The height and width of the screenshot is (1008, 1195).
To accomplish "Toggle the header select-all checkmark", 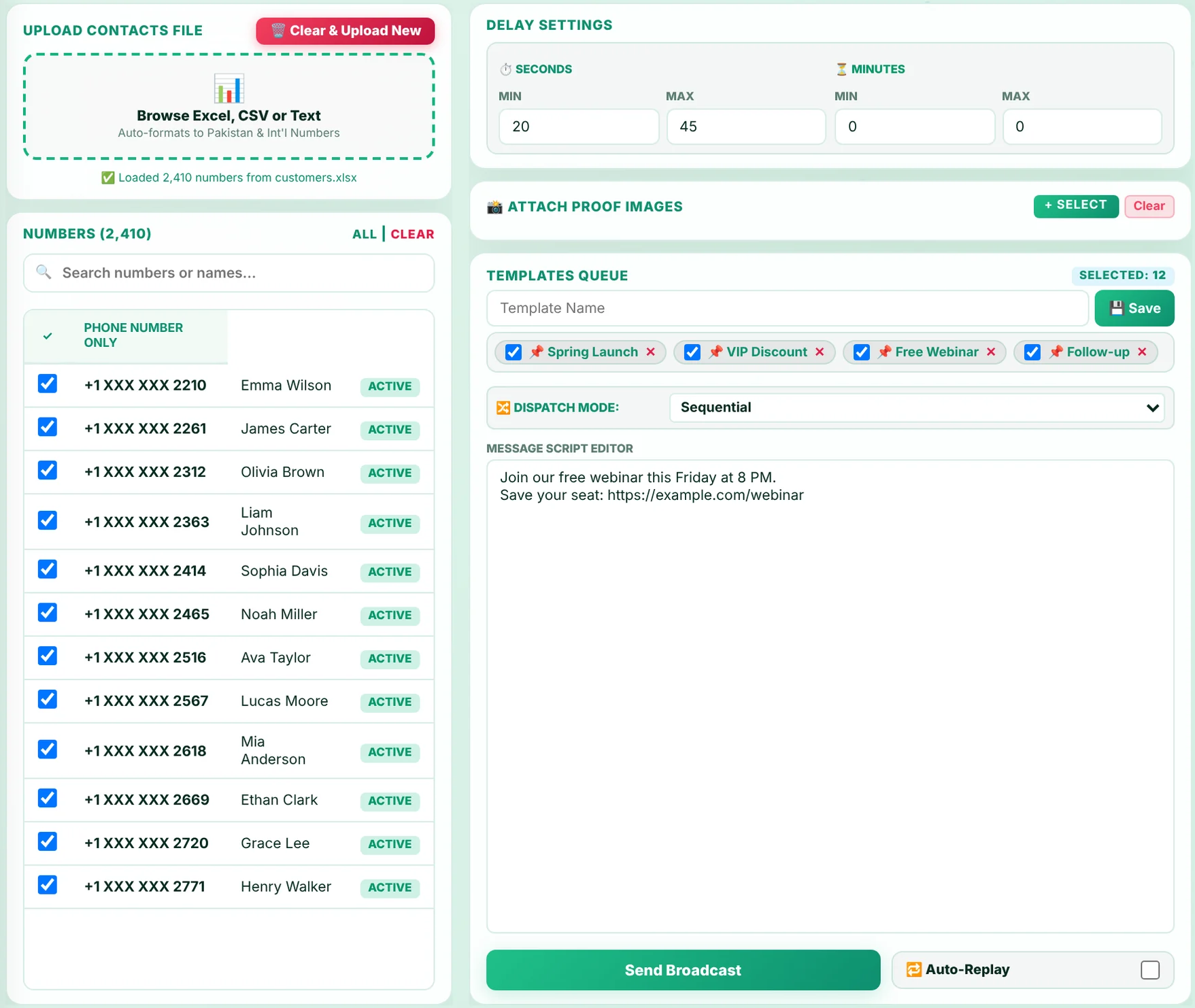I will pos(48,336).
